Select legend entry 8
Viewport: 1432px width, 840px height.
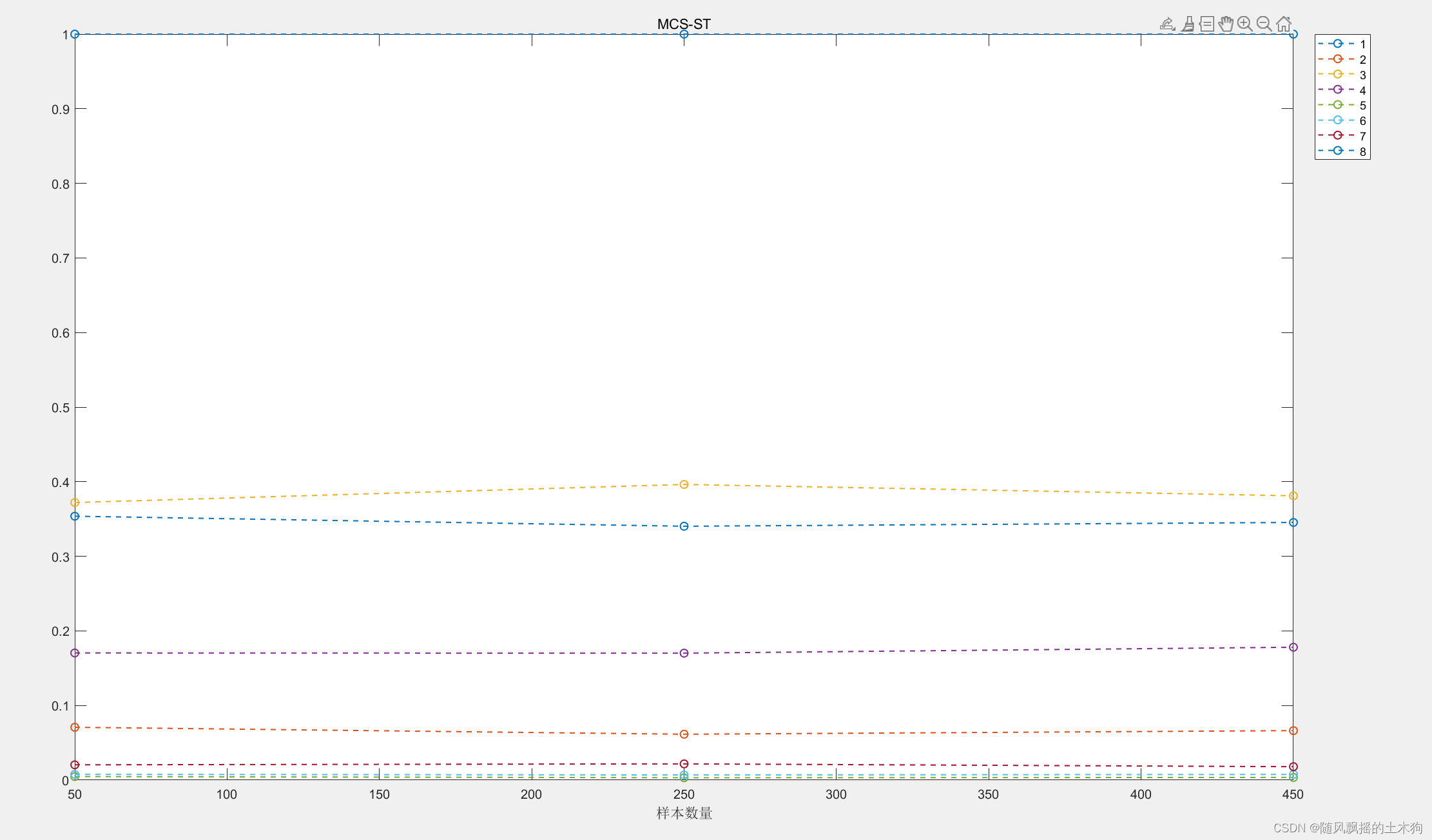(1342, 151)
